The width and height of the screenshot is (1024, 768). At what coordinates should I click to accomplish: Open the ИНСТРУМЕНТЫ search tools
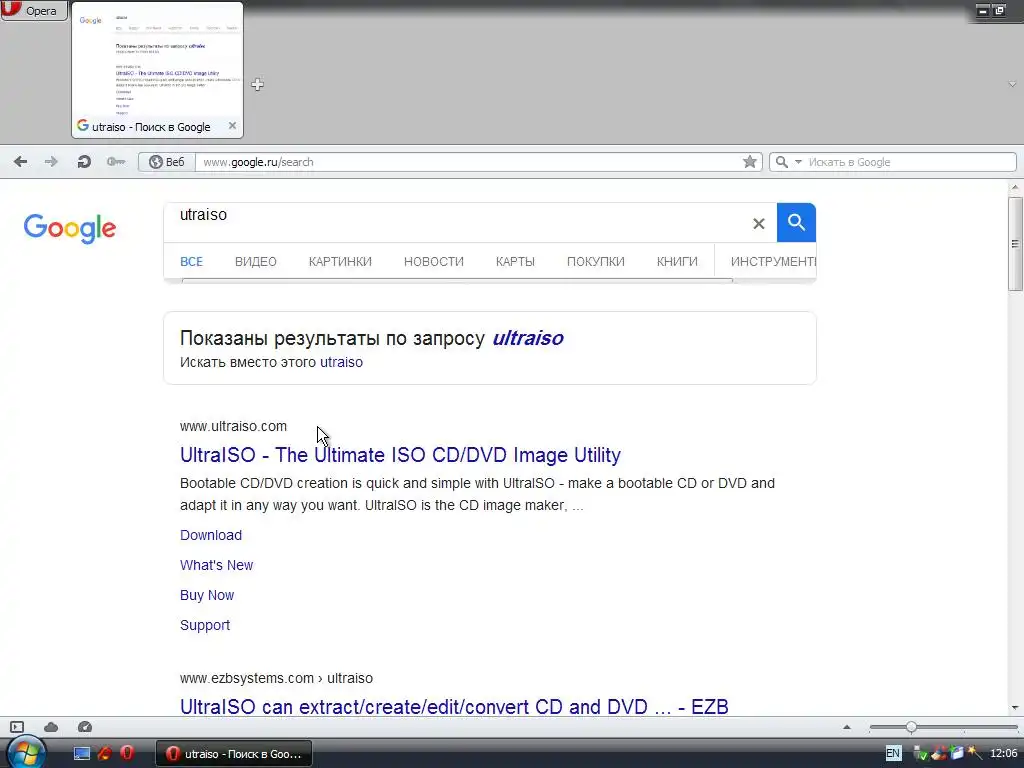[773, 262]
